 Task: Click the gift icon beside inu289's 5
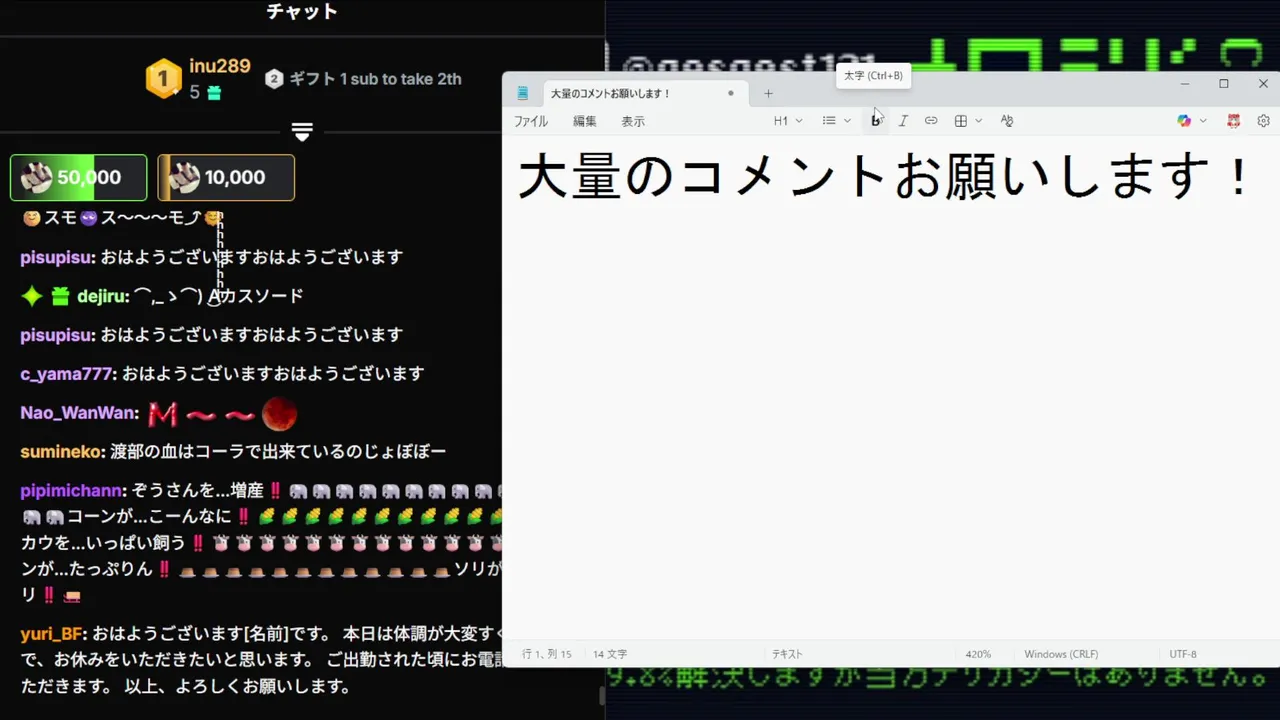[214, 93]
